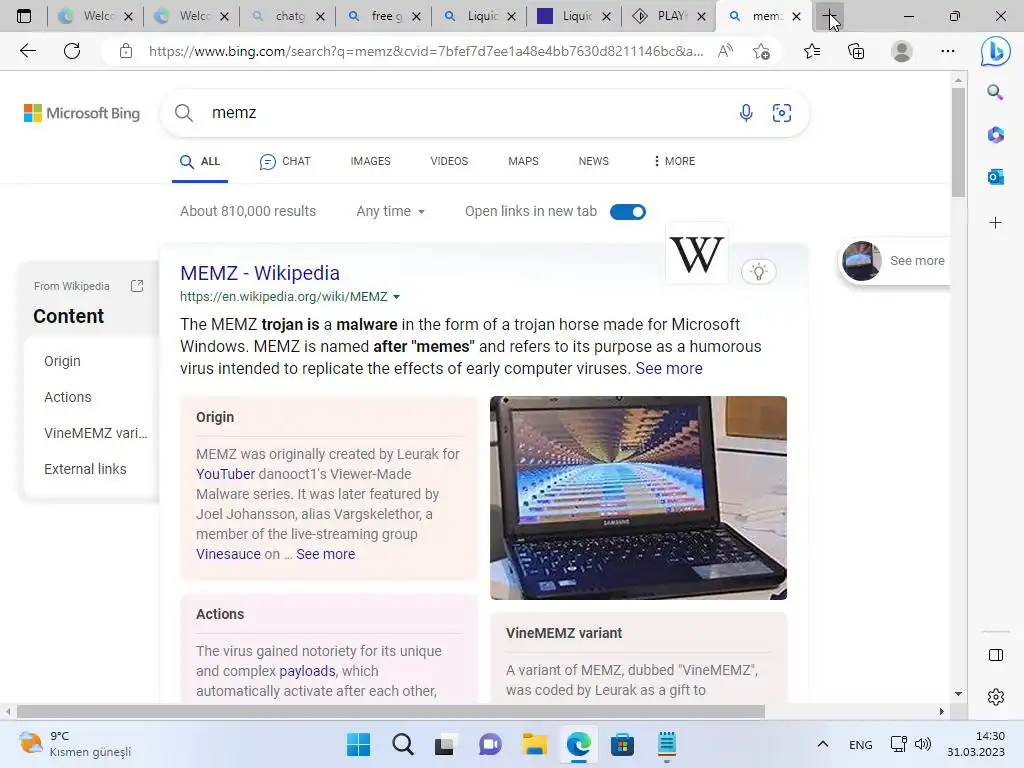Open the MEMZ - Wikipedia result link
The height and width of the screenshot is (768, 1024).
click(260, 273)
